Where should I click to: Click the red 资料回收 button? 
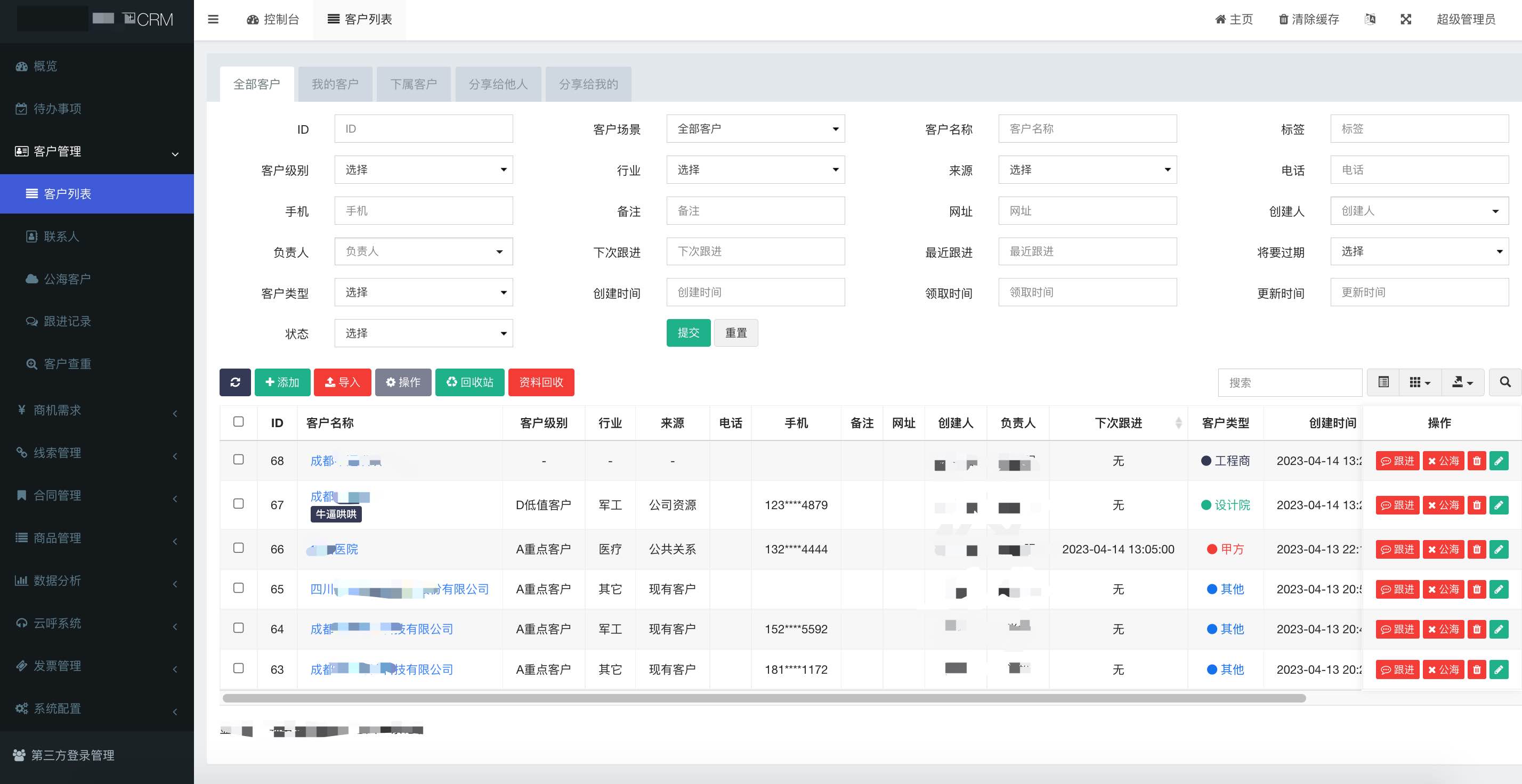pyautogui.click(x=541, y=382)
